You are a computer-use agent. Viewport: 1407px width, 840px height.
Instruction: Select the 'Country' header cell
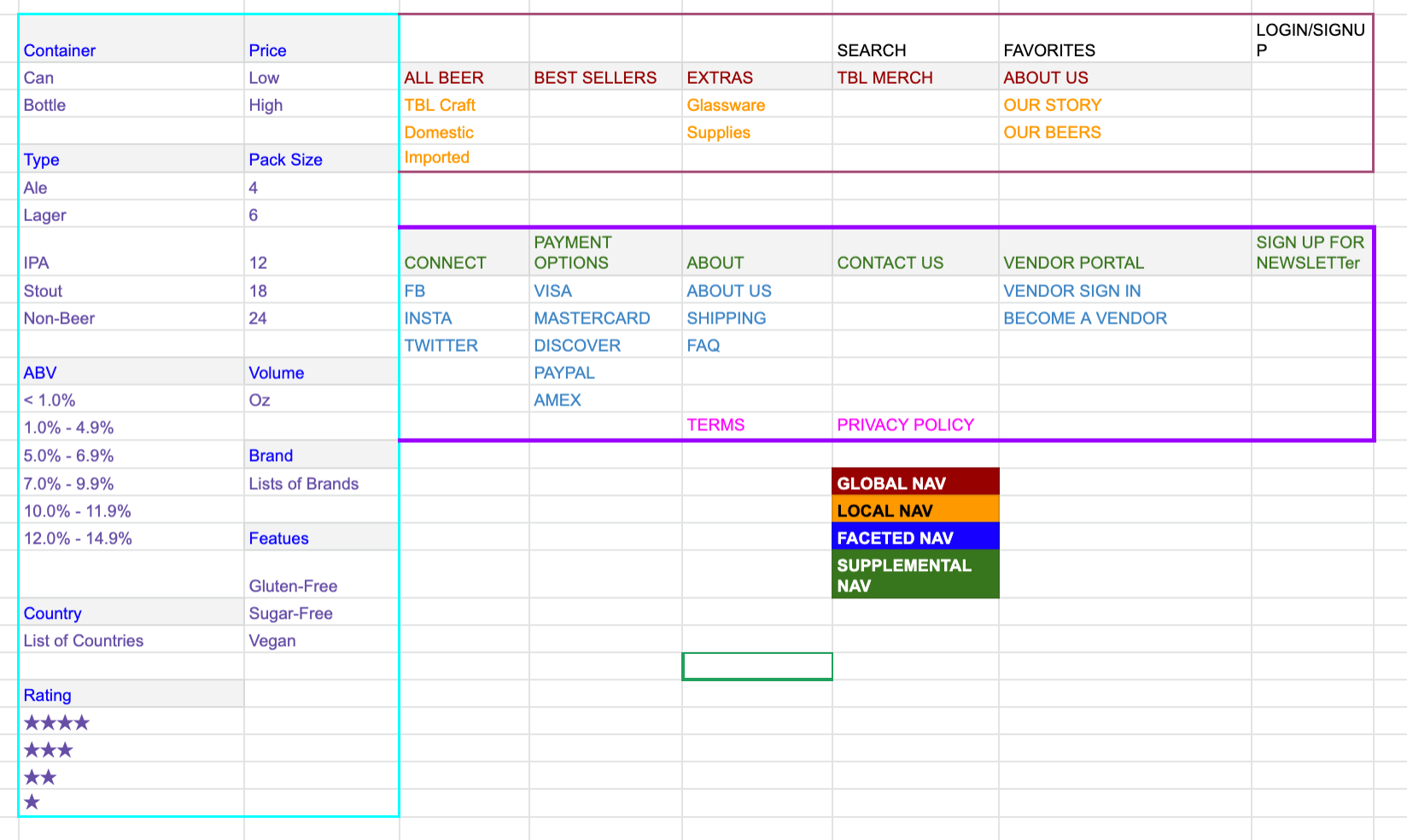131,613
